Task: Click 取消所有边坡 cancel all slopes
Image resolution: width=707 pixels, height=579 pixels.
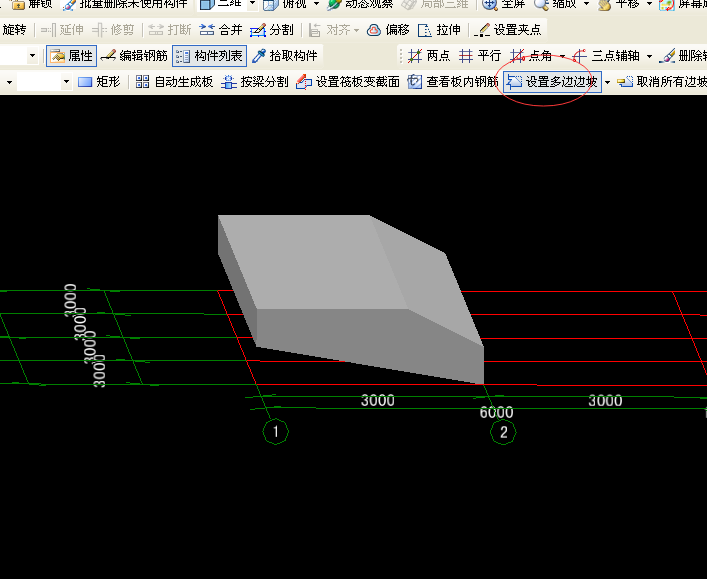Action: tap(661, 82)
